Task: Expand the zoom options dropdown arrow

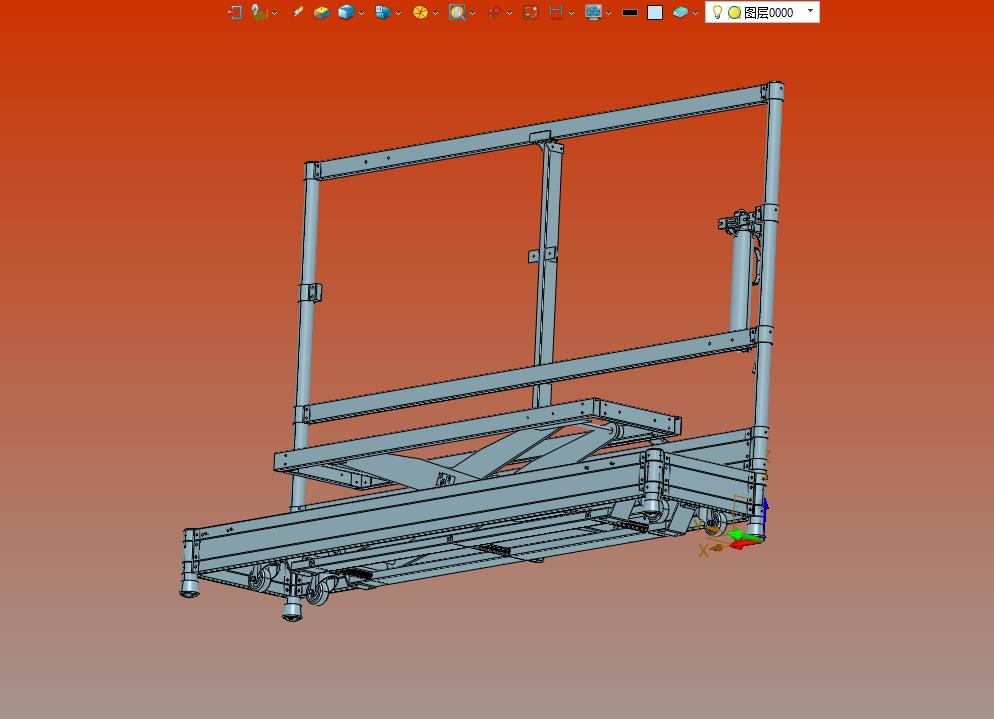Action: [x=472, y=13]
